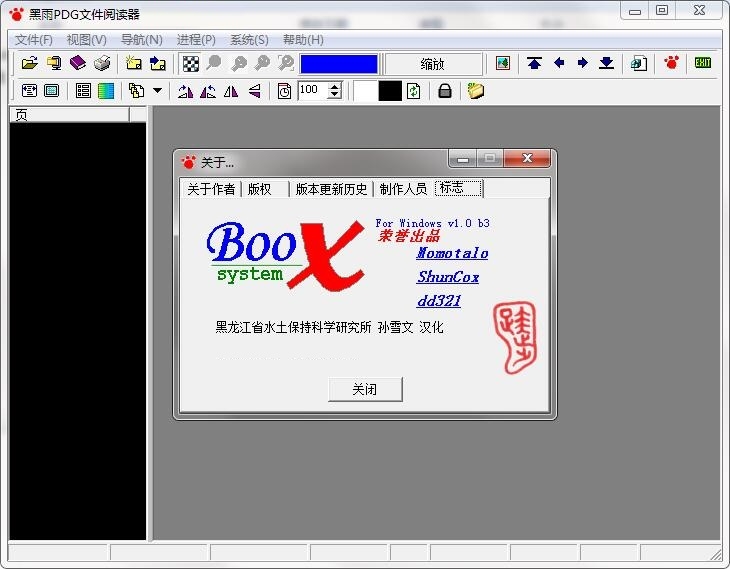The image size is (730, 569).
Task: Open the 导航(N) menu
Action: (x=142, y=40)
